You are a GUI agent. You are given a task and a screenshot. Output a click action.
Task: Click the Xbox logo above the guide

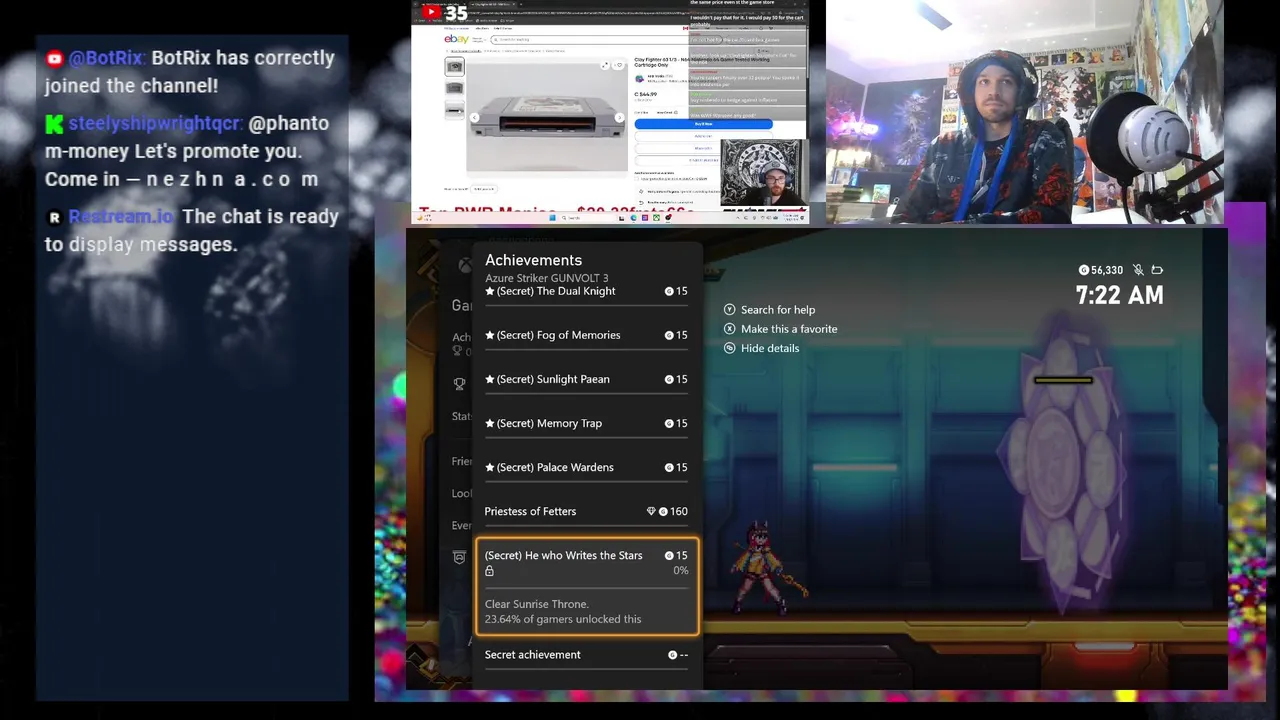(x=465, y=266)
